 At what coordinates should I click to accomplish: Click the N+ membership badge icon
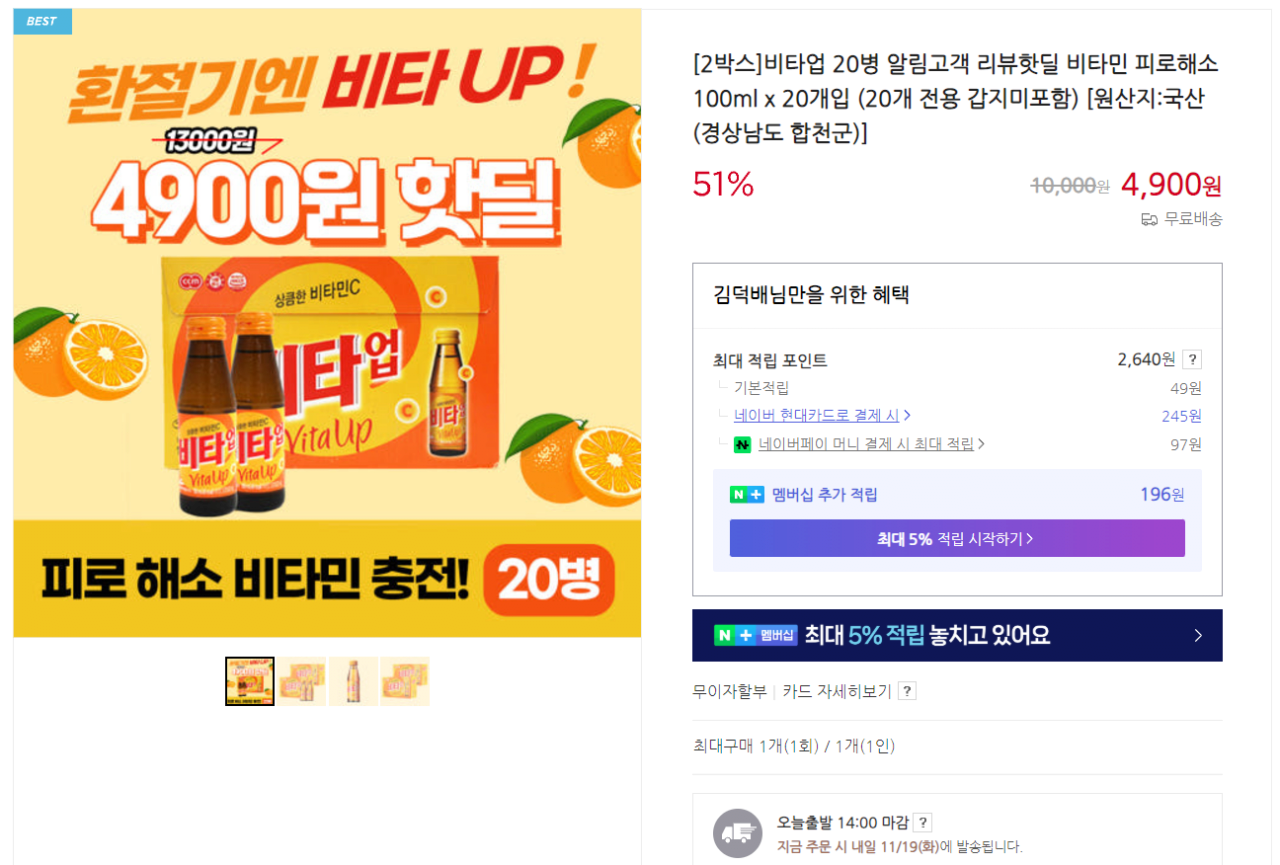[747, 495]
